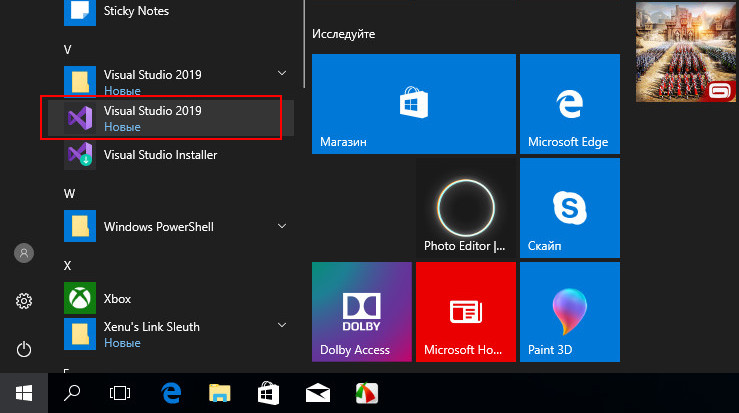Select the Visual Studio Installer text label
The image size is (739, 413).
160,155
